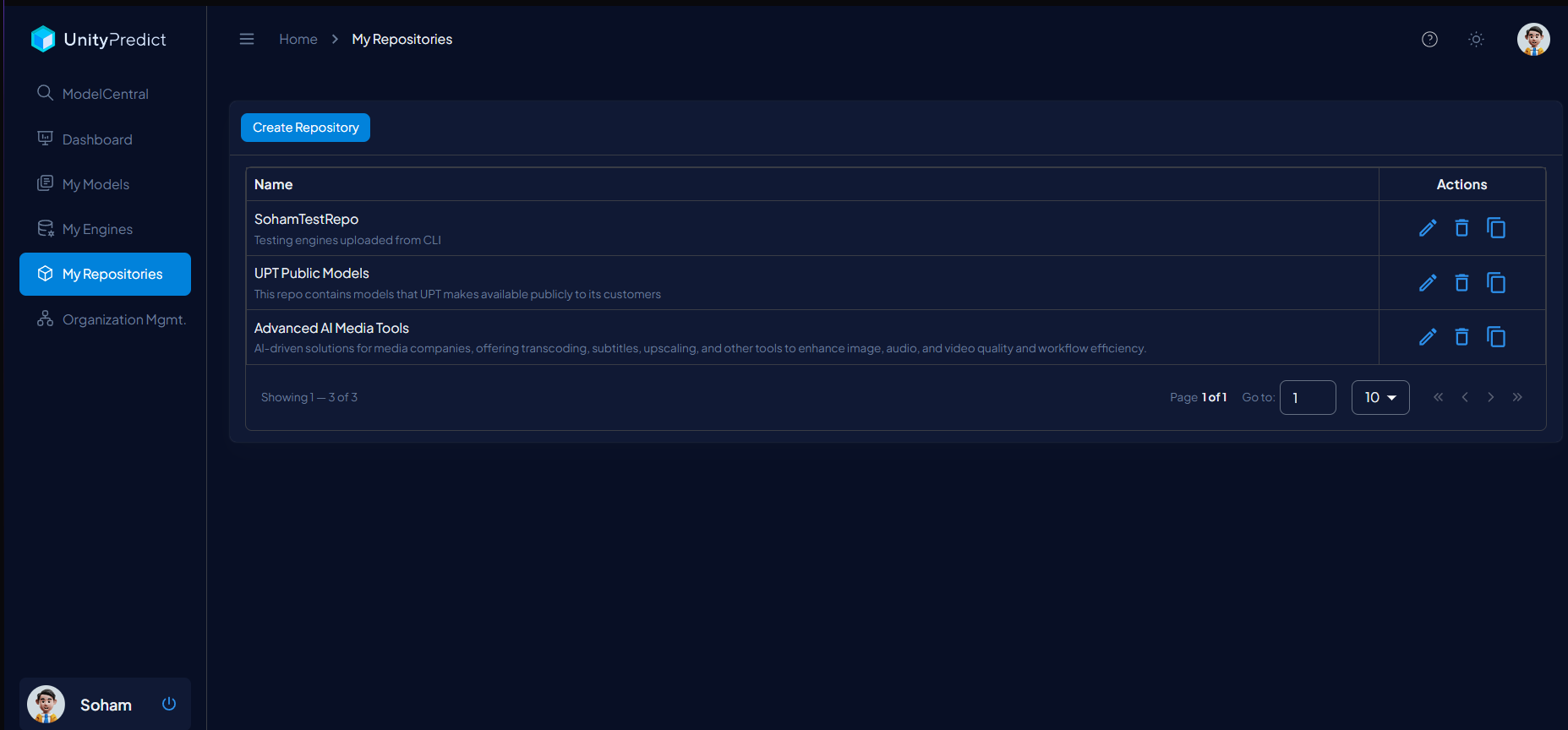Screen dimensions: 1568x730
Task: Toggle the light/dark theme sun icon
Action: point(1476,40)
